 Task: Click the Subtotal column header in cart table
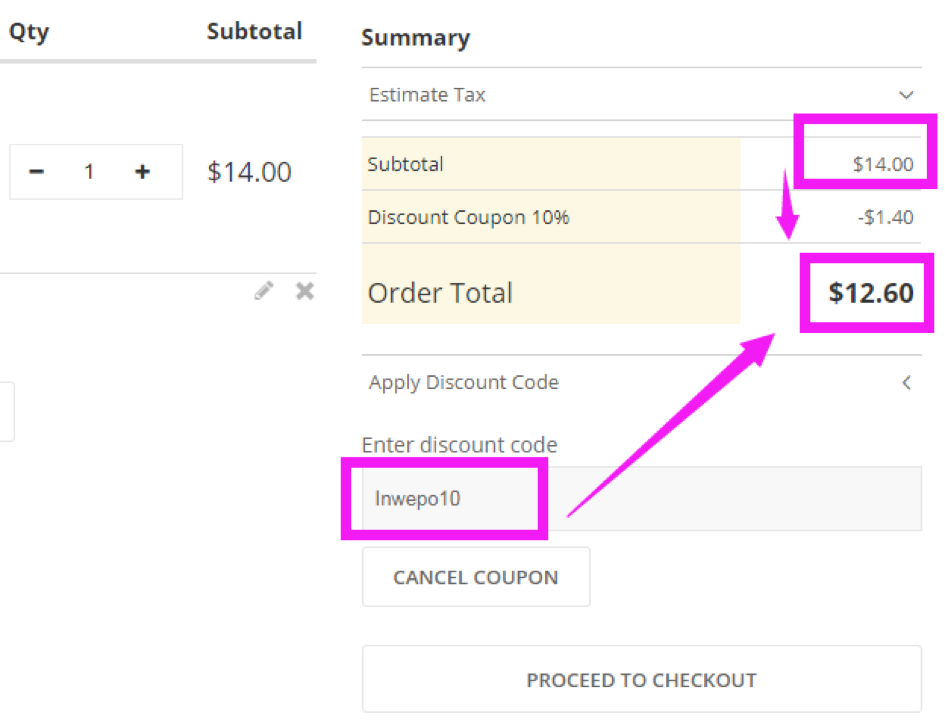[254, 32]
